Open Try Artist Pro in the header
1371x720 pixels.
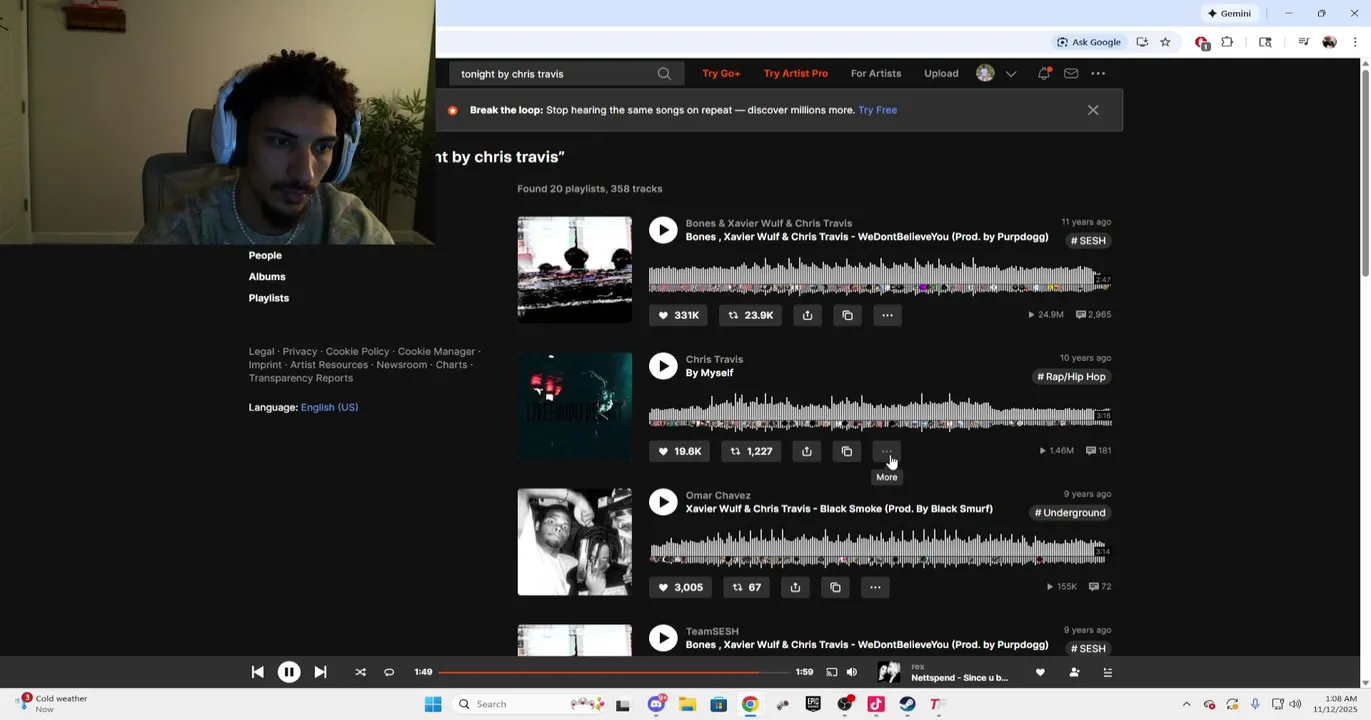796,73
